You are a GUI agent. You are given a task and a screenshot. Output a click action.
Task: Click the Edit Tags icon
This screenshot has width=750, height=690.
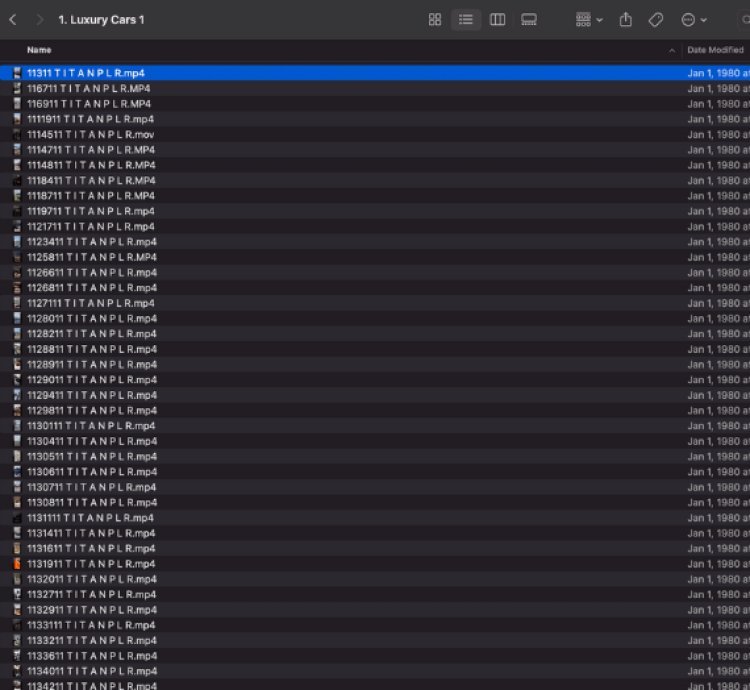click(x=656, y=20)
